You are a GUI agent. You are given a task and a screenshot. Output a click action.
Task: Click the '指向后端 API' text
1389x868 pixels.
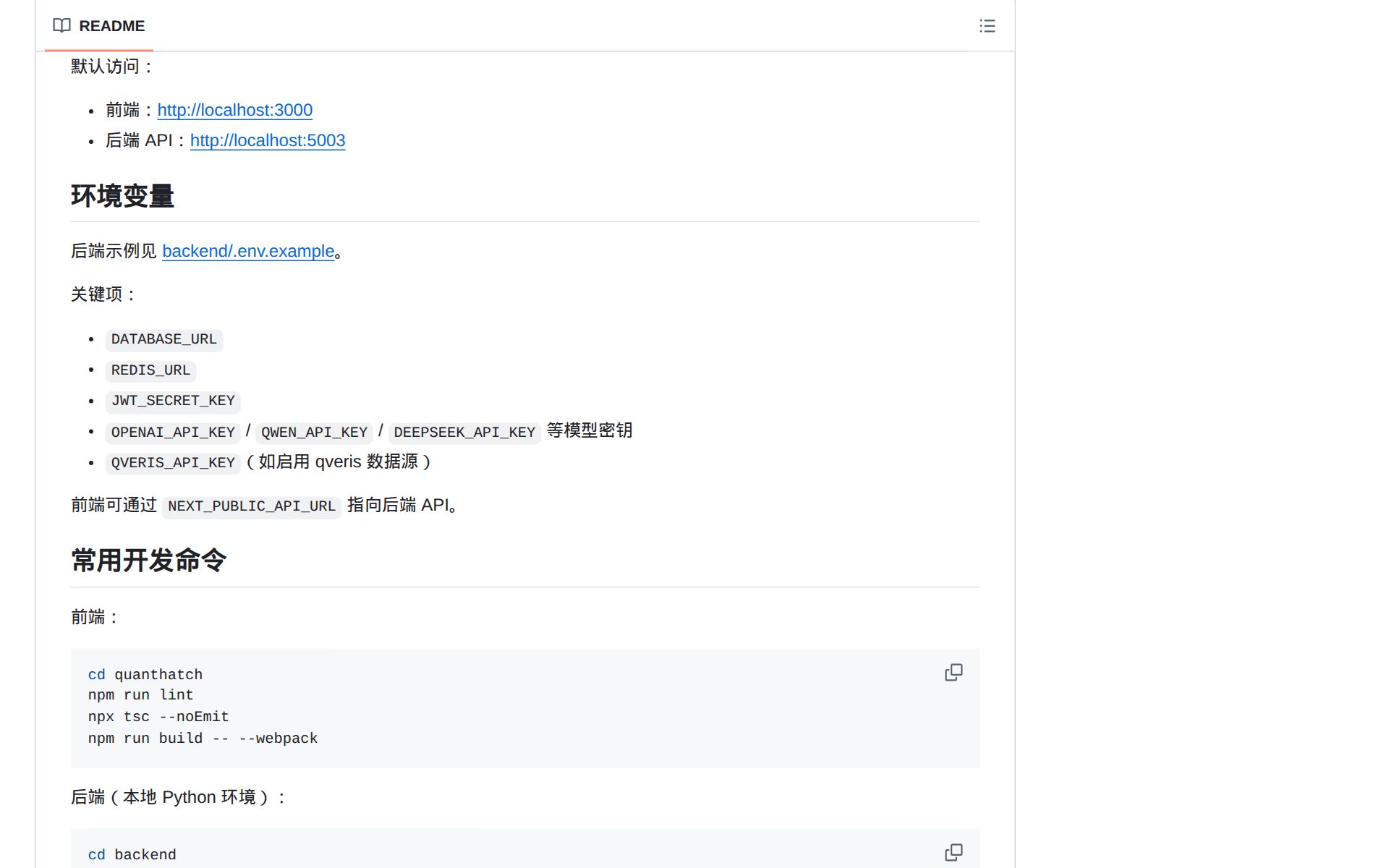coord(399,505)
